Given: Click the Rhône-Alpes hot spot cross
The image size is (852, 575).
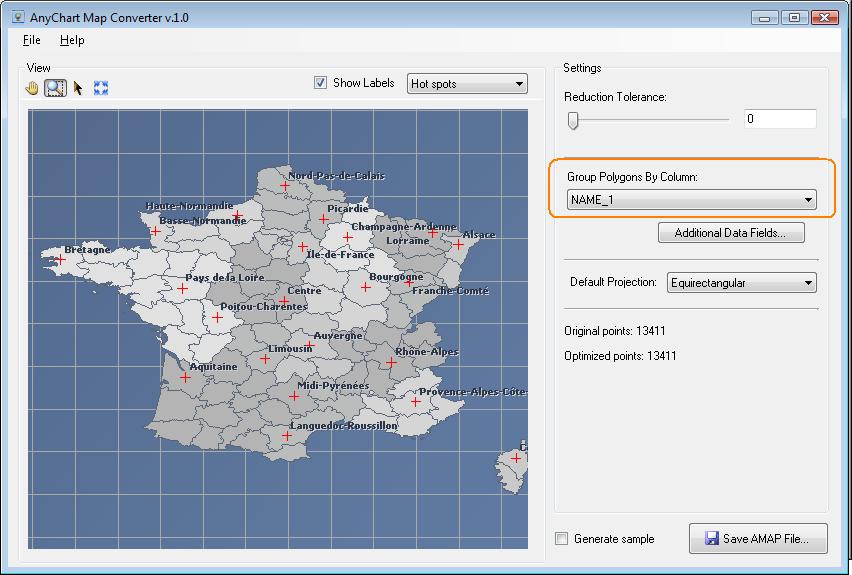Looking at the screenshot, I should click(391, 363).
